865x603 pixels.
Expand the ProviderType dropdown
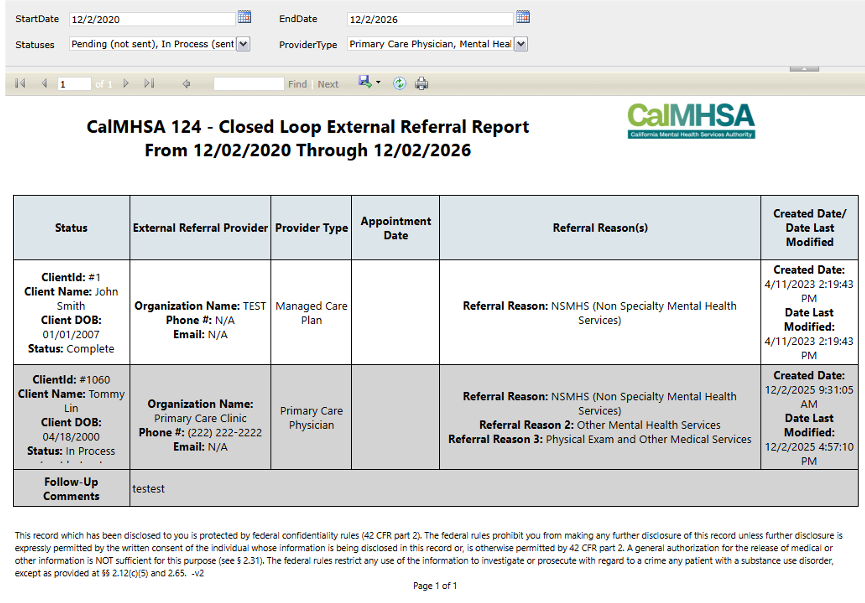[520, 44]
